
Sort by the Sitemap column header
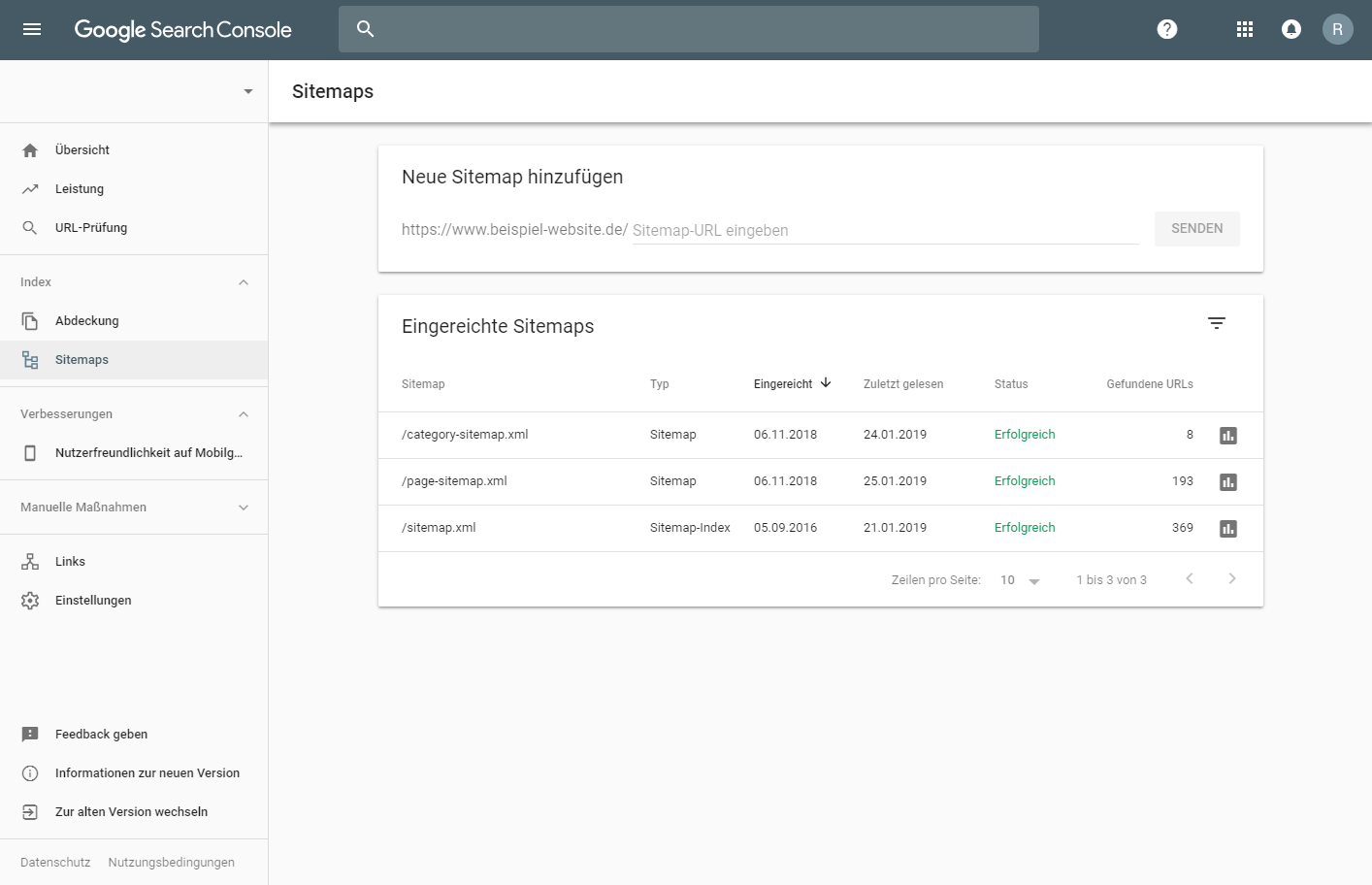(x=423, y=384)
